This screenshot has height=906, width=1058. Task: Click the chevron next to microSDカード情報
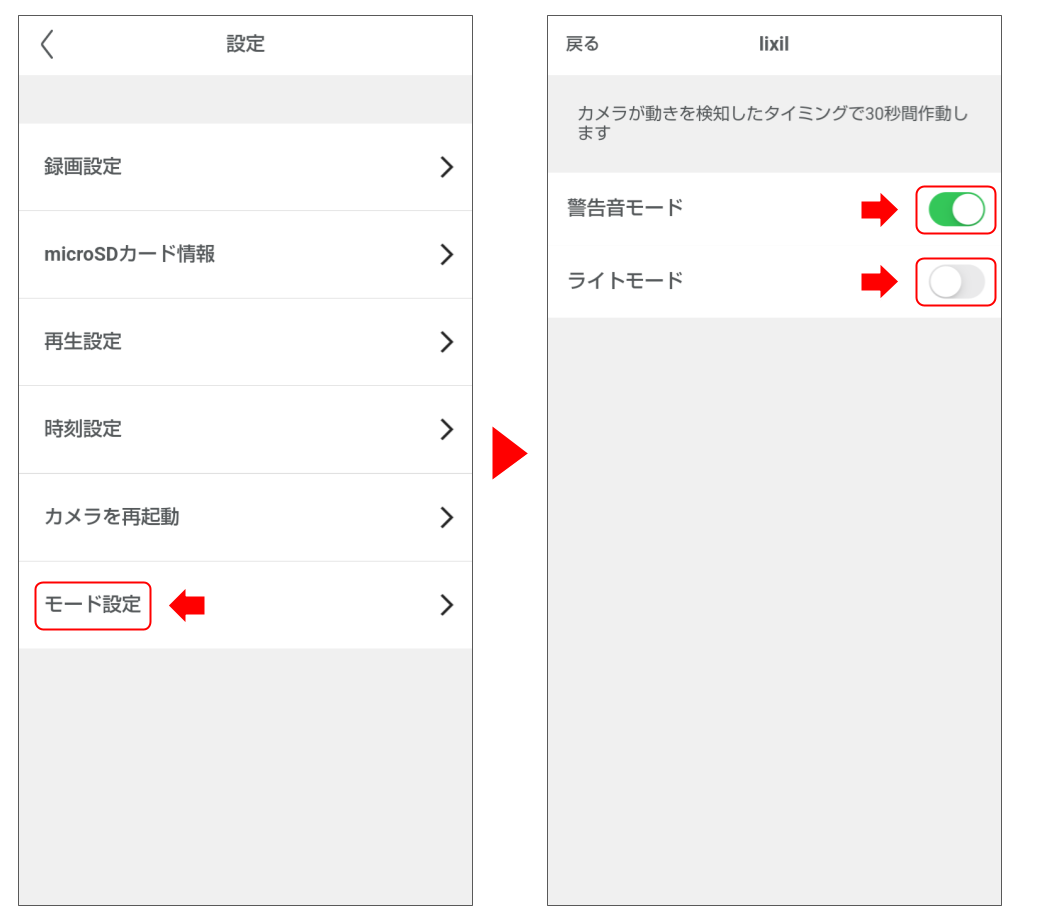coord(446,254)
